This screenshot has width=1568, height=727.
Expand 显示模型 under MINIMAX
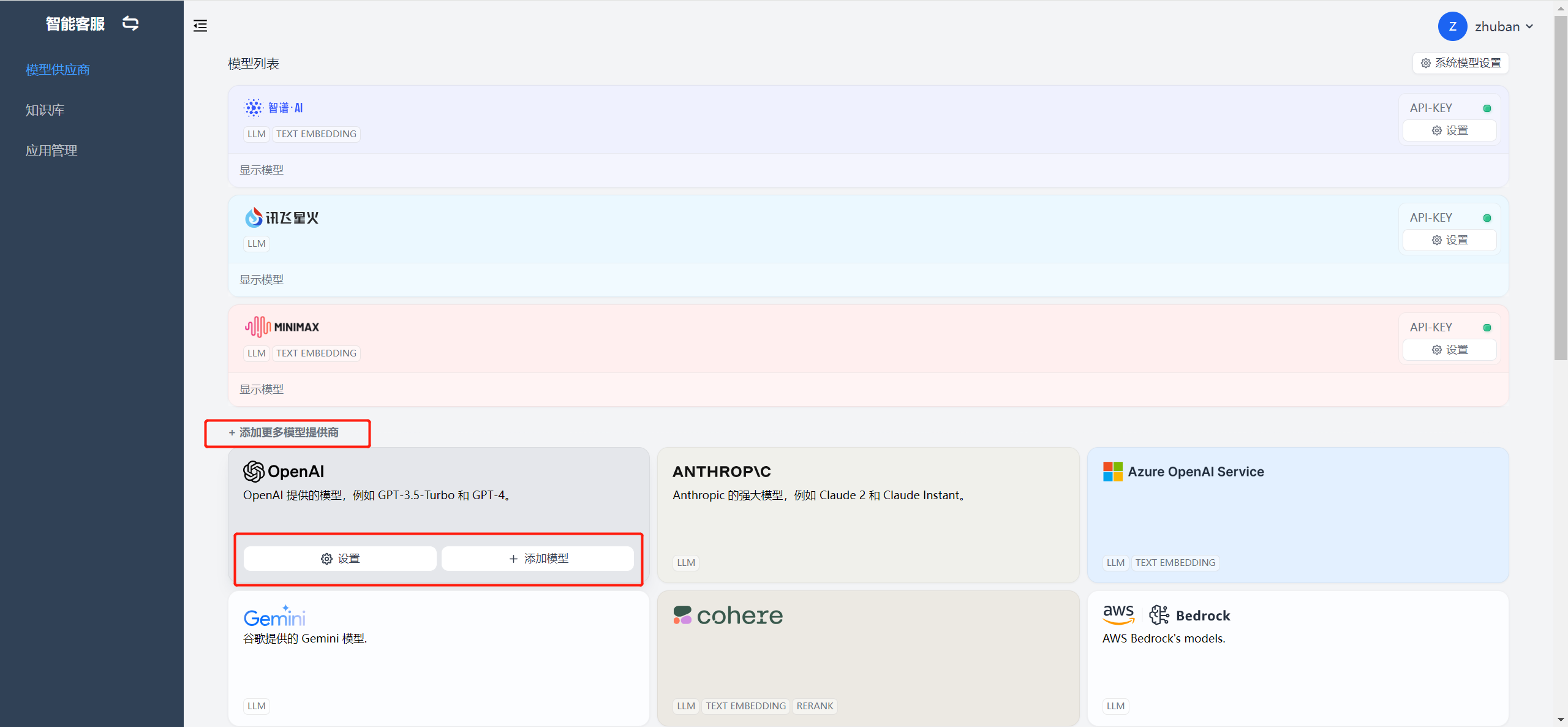[x=262, y=390]
